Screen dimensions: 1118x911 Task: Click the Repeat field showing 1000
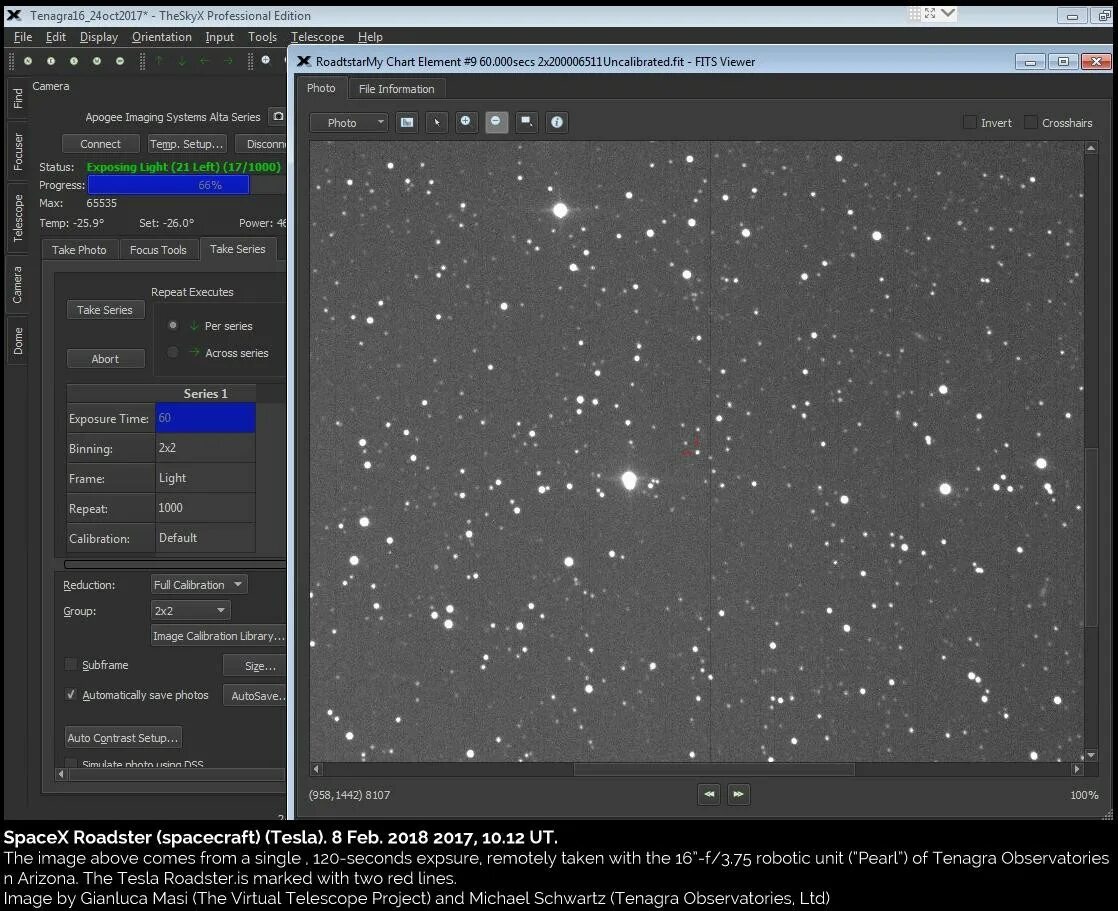point(205,508)
